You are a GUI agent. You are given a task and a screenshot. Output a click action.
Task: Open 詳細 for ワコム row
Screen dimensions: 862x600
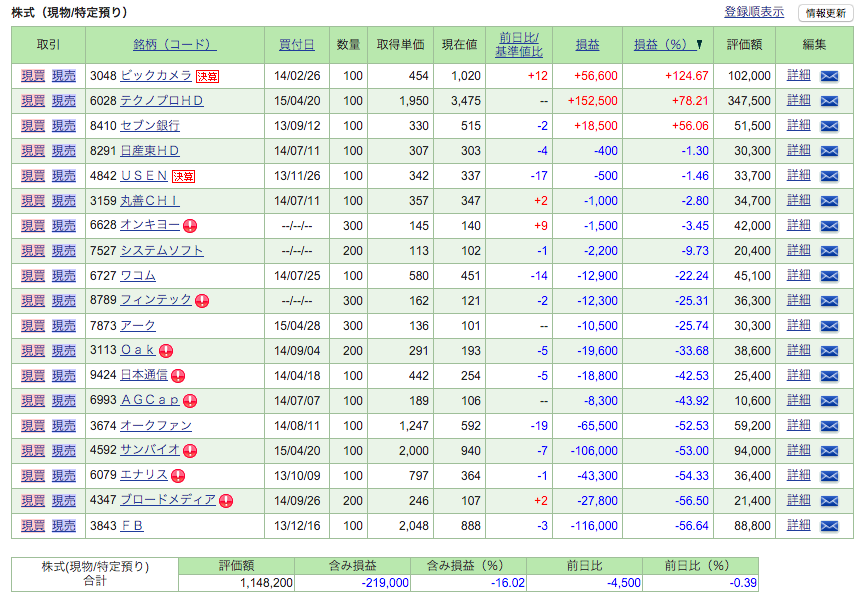pyautogui.click(x=799, y=276)
